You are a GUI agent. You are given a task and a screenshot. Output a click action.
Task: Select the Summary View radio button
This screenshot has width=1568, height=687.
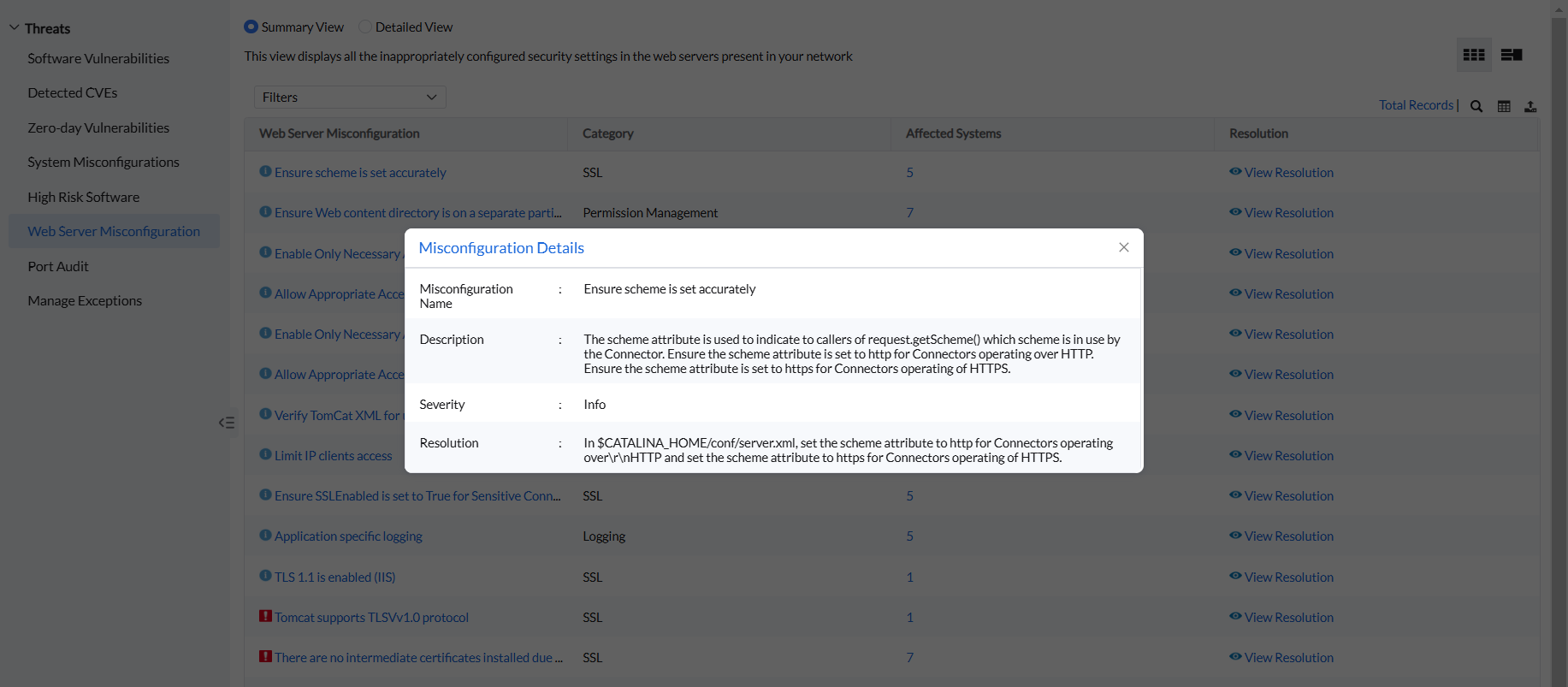pos(251,27)
